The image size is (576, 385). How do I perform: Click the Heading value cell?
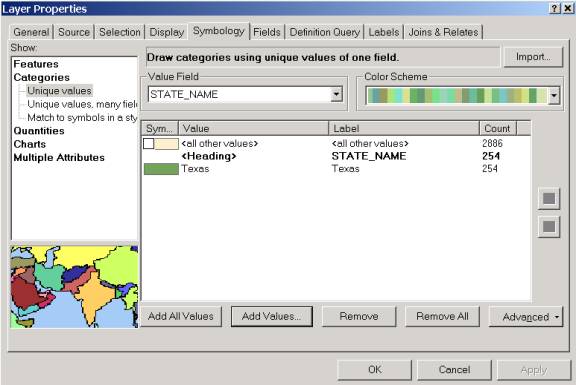tap(209, 156)
